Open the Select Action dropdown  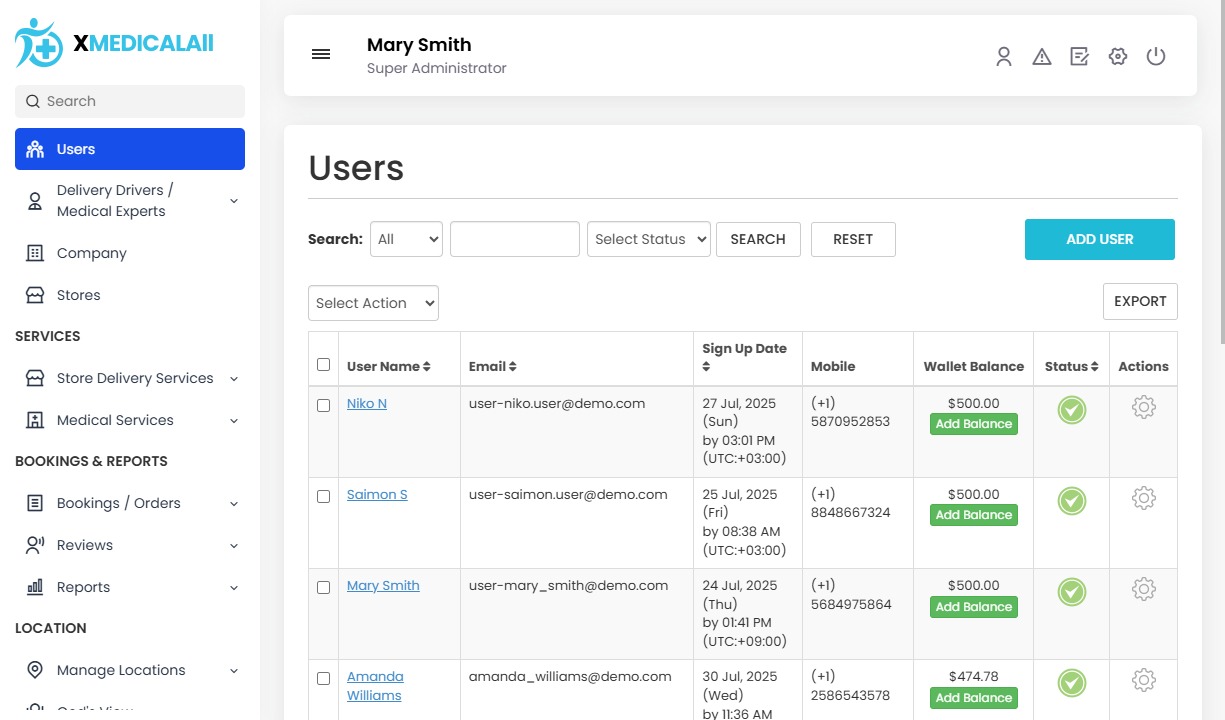point(373,302)
